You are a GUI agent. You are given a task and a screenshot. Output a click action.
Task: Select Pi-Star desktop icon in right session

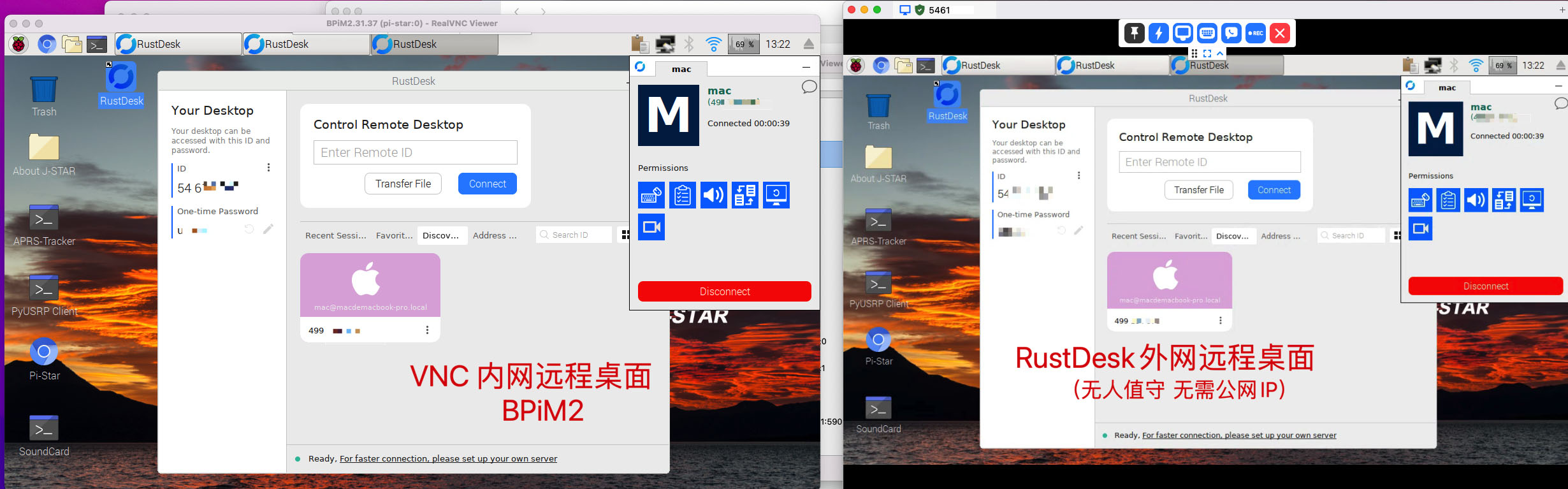pos(878,346)
